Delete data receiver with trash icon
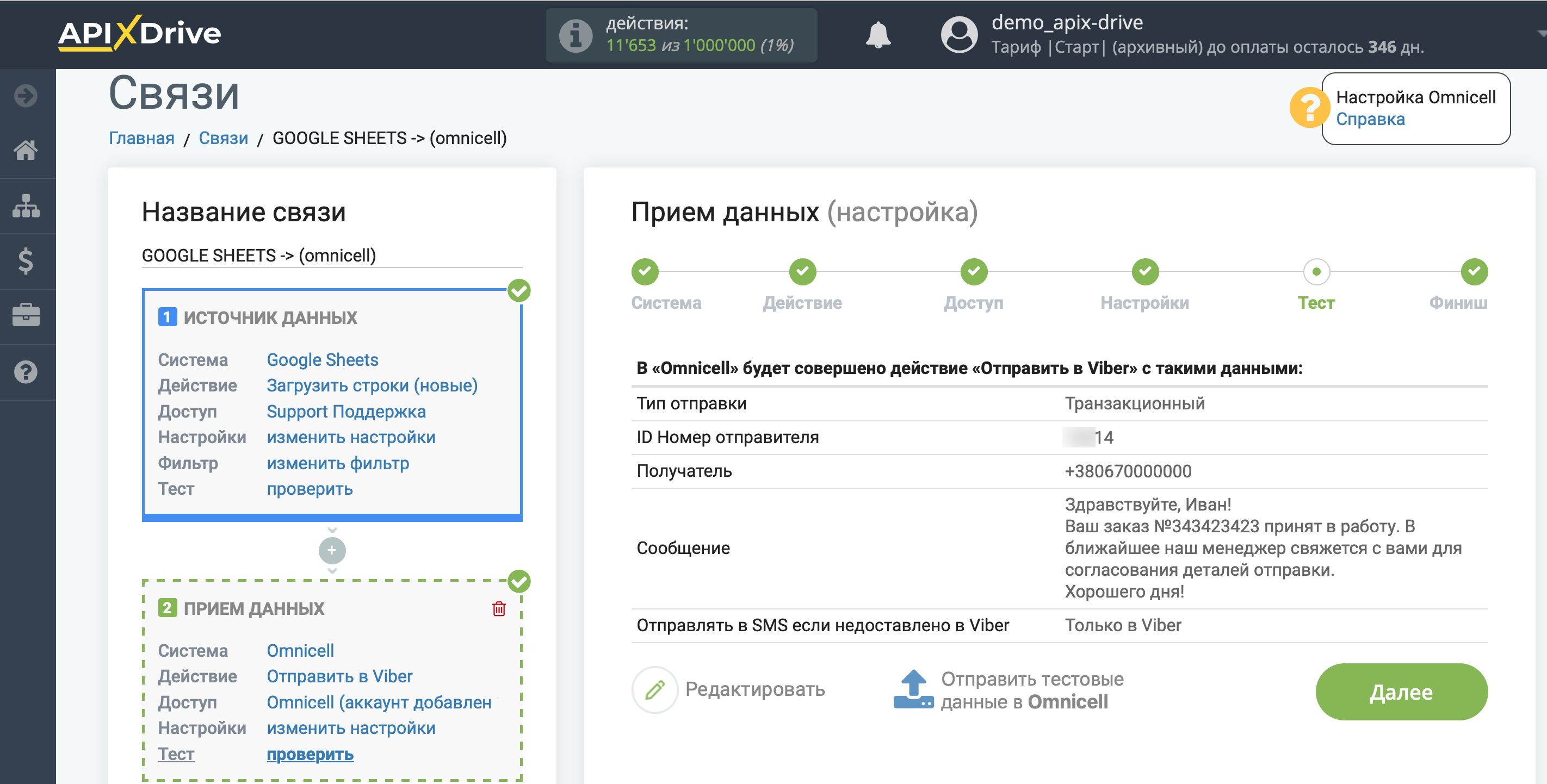Screen dimensions: 1547x784 click(498, 609)
